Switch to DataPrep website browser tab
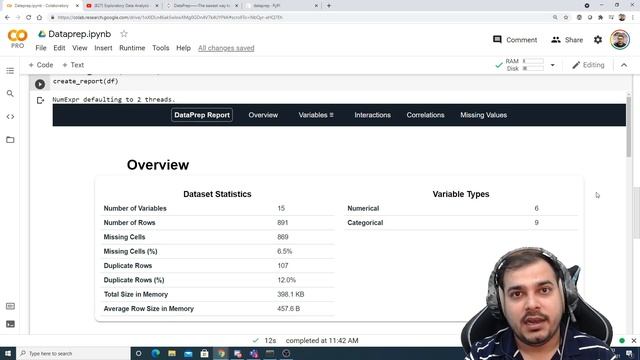 coord(202,6)
